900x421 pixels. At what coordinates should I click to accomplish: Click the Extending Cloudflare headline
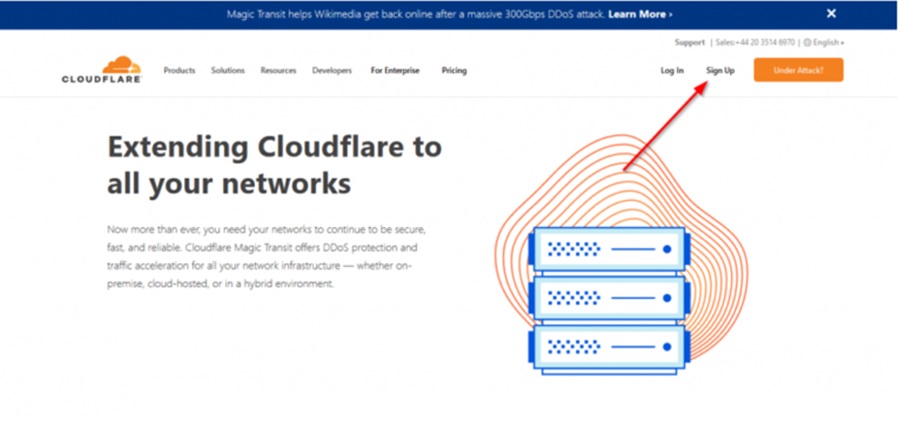tap(274, 166)
